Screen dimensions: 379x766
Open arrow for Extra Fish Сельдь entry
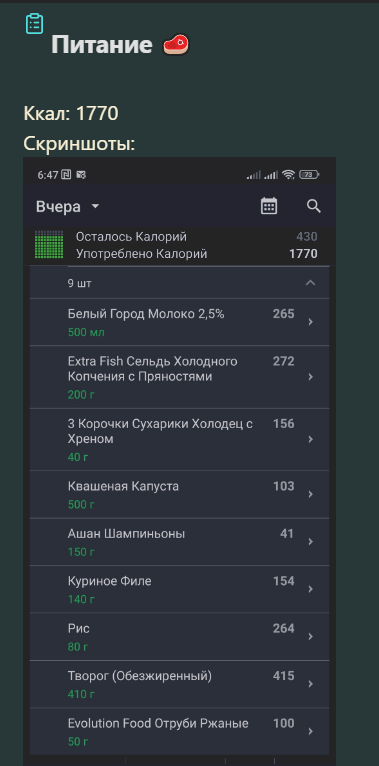pyautogui.click(x=311, y=377)
